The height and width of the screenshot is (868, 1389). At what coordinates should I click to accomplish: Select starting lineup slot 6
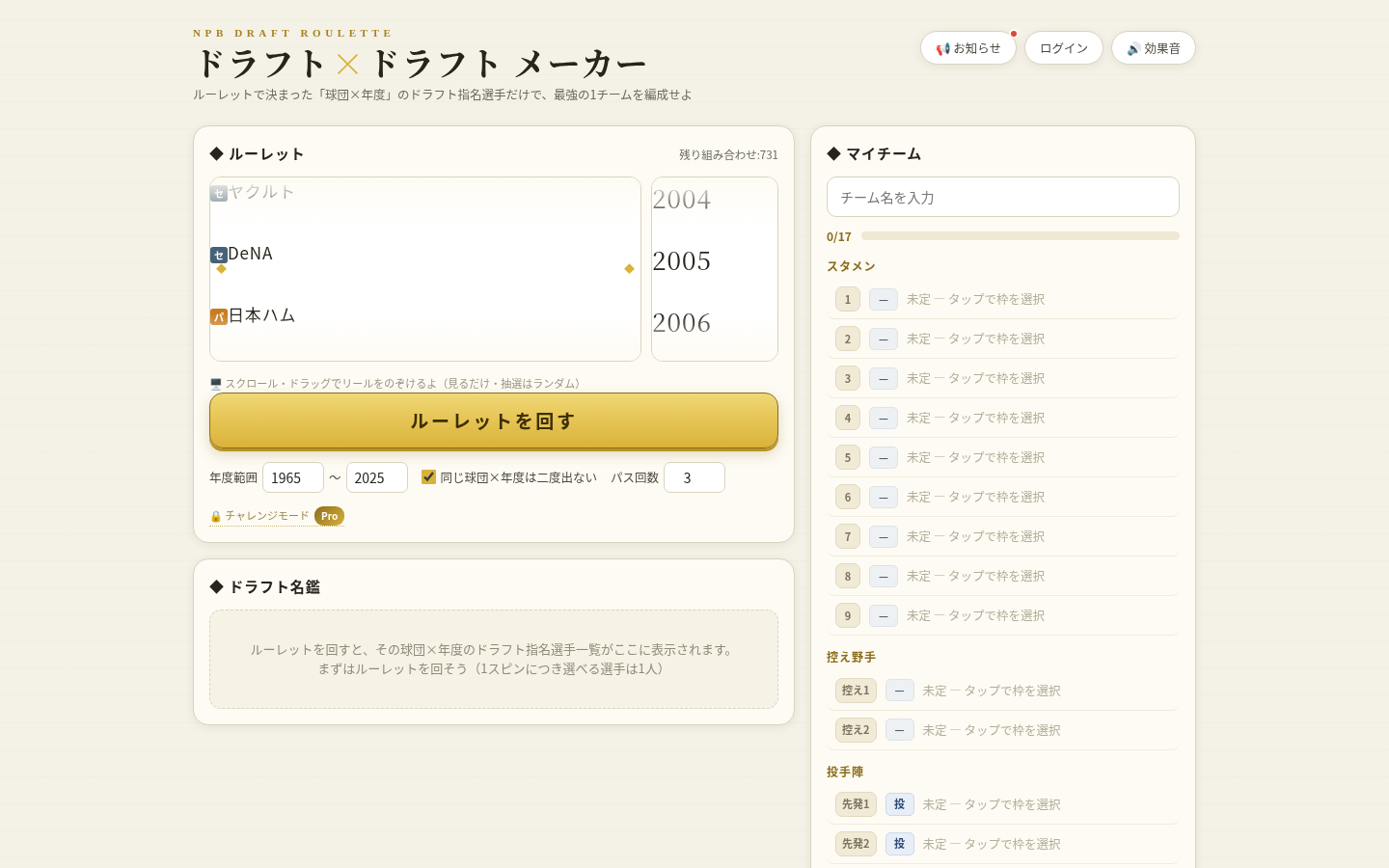click(x=1003, y=497)
